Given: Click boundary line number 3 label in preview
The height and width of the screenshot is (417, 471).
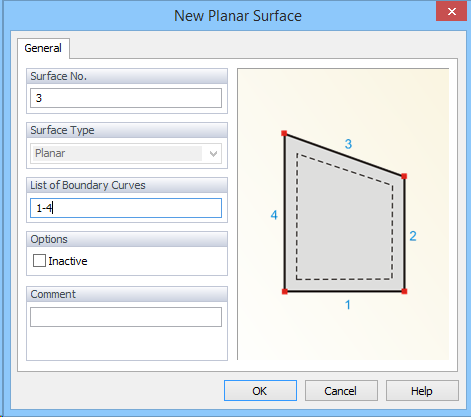Looking at the screenshot, I should pyautogui.click(x=348, y=144).
